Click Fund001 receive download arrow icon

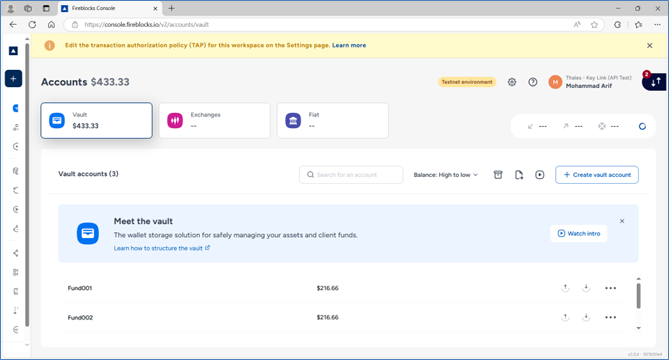(586, 288)
